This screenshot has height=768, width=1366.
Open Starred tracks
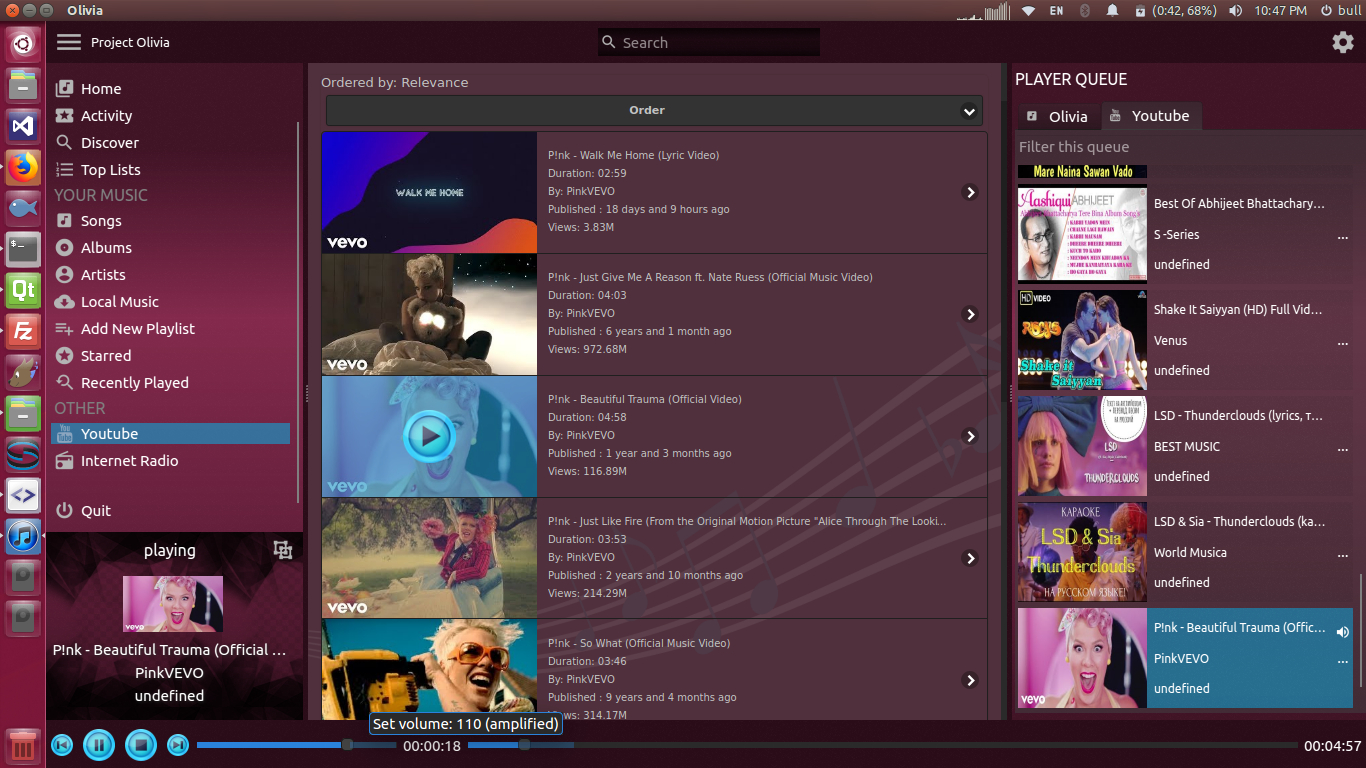pyautogui.click(x=172, y=356)
